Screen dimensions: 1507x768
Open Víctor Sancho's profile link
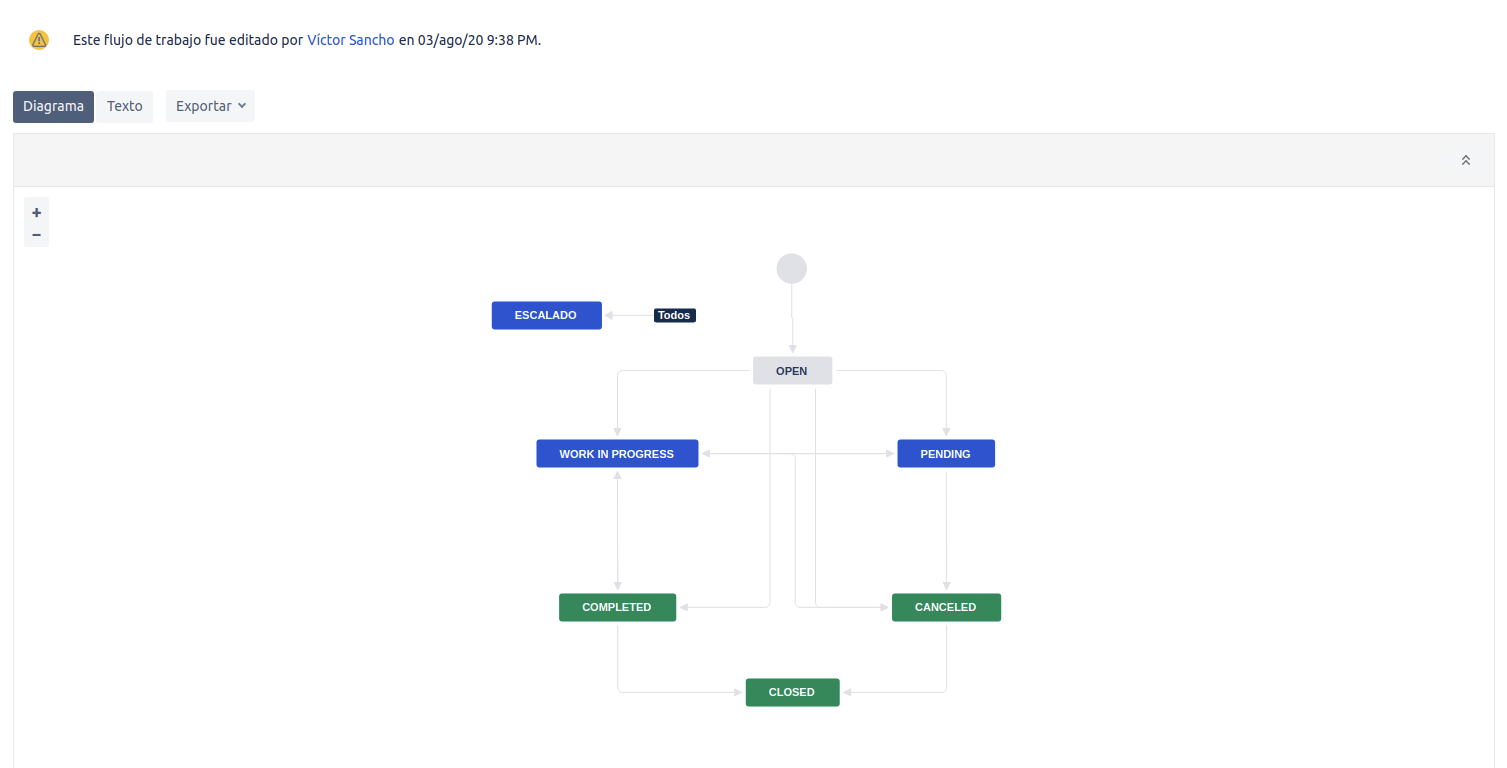pyautogui.click(x=351, y=40)
